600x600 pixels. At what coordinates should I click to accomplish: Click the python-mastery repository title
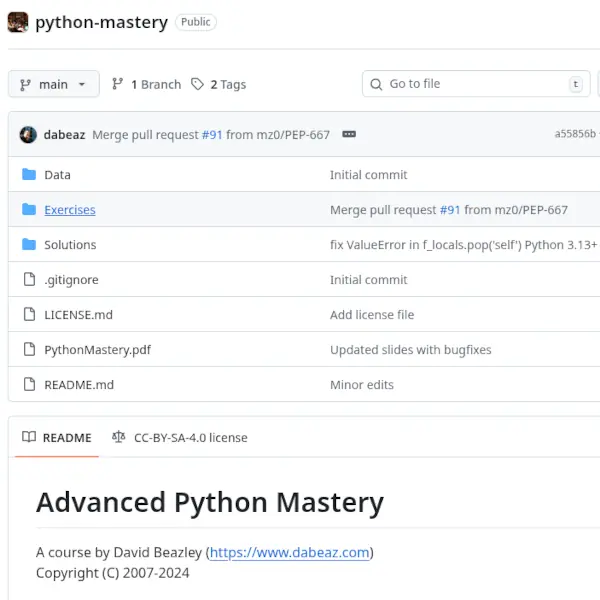(101, 22)
